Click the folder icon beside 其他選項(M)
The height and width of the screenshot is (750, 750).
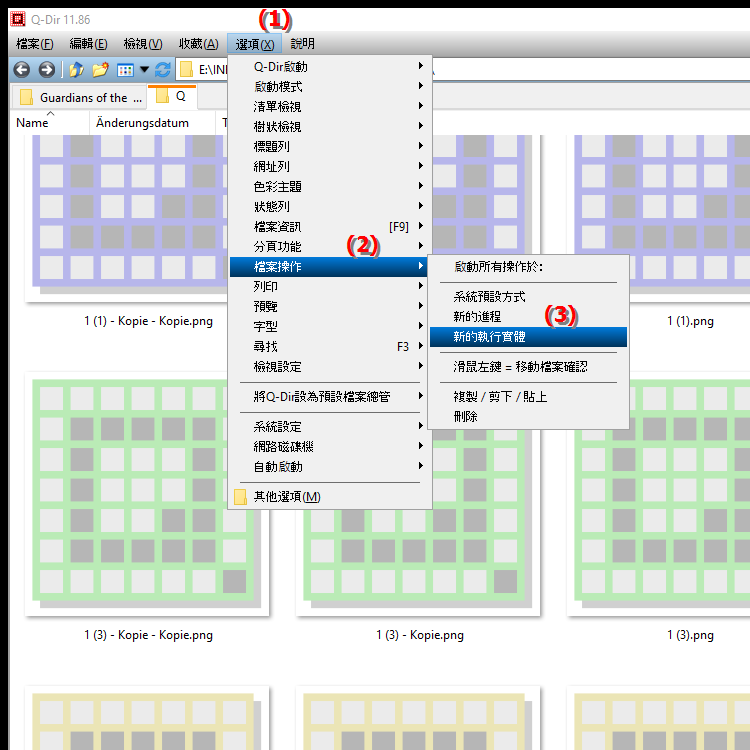[241, 497]
